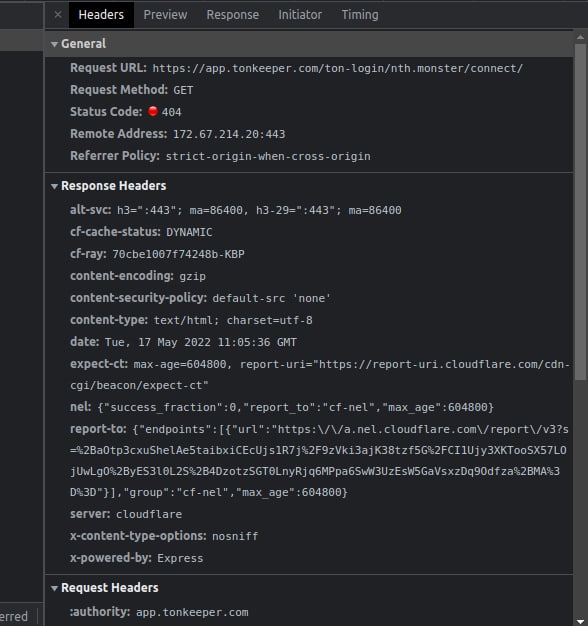
Task: Switch to the Preview tab
Action: pyautogui.click(x=165, y=15)
